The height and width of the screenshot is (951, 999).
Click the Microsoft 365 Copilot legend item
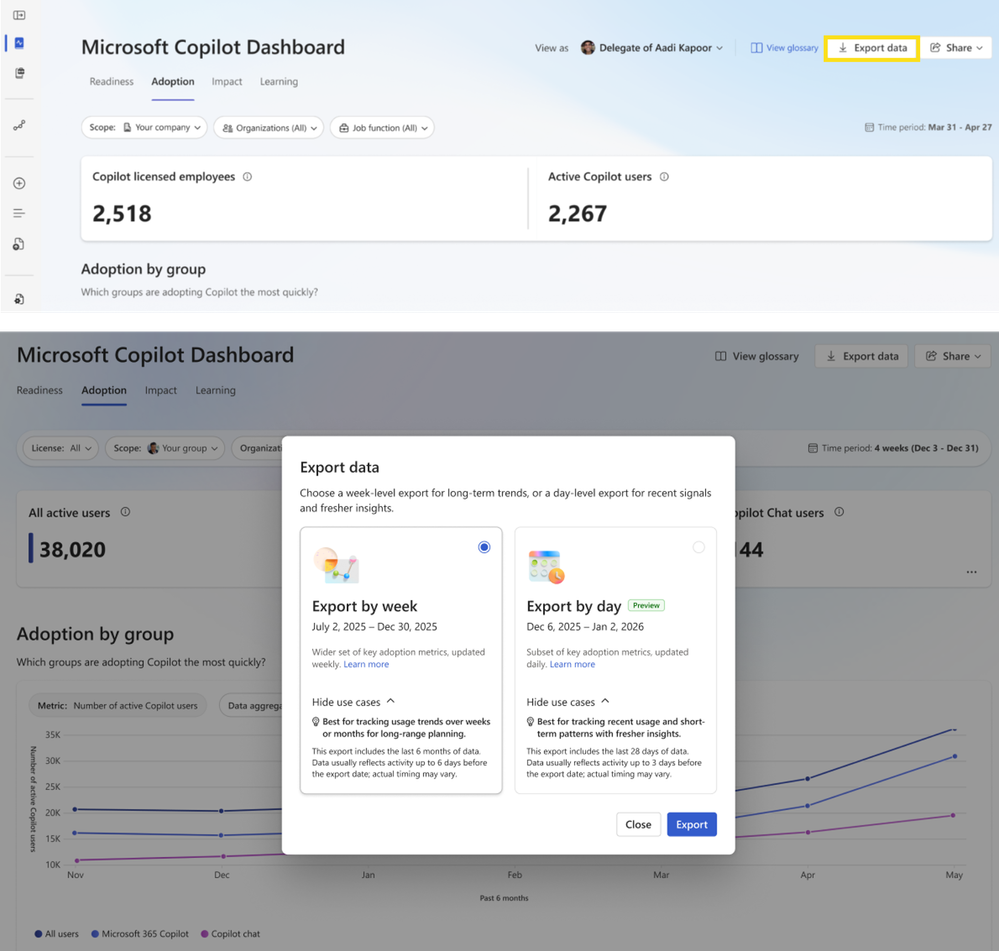pyautogui.click(x=140, y=934)
